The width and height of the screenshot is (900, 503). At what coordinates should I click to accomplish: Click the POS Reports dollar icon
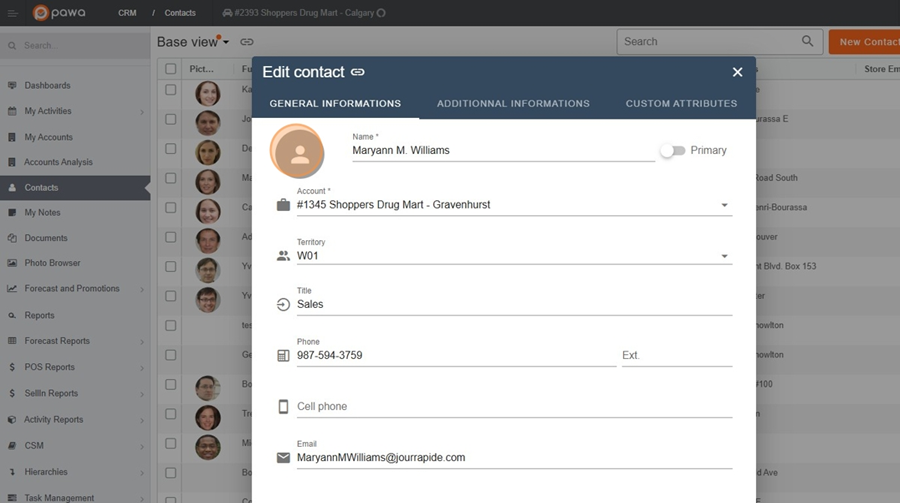click(12, 367)
